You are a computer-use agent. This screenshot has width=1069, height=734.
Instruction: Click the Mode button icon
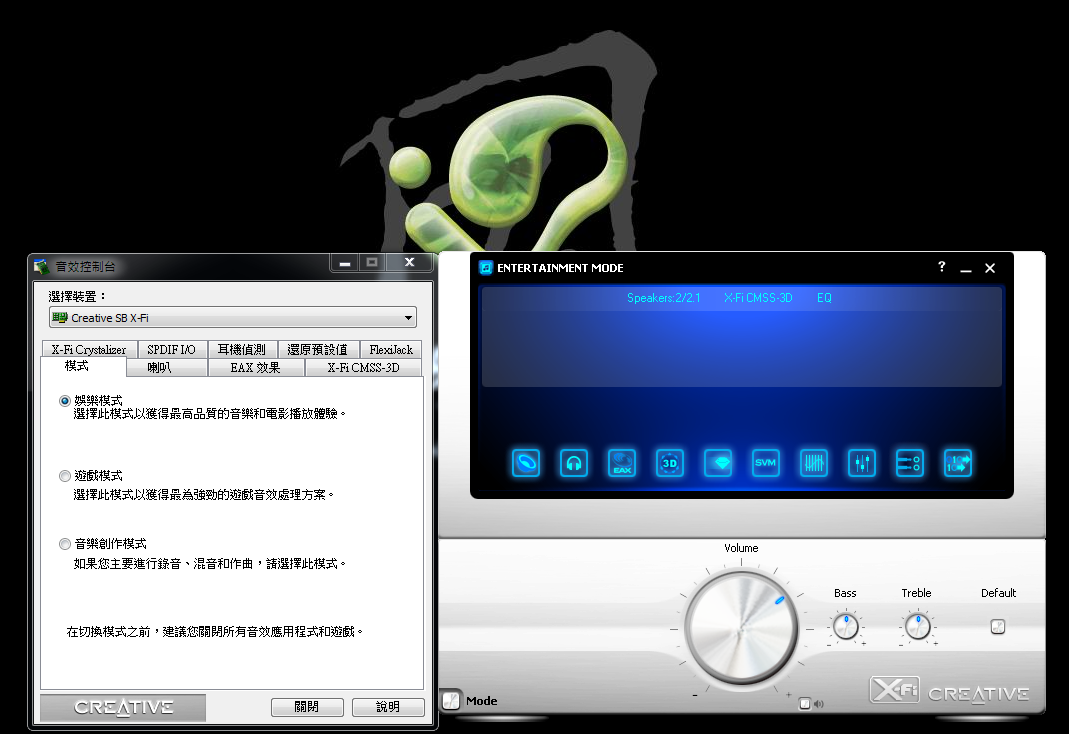click(451, 700)
